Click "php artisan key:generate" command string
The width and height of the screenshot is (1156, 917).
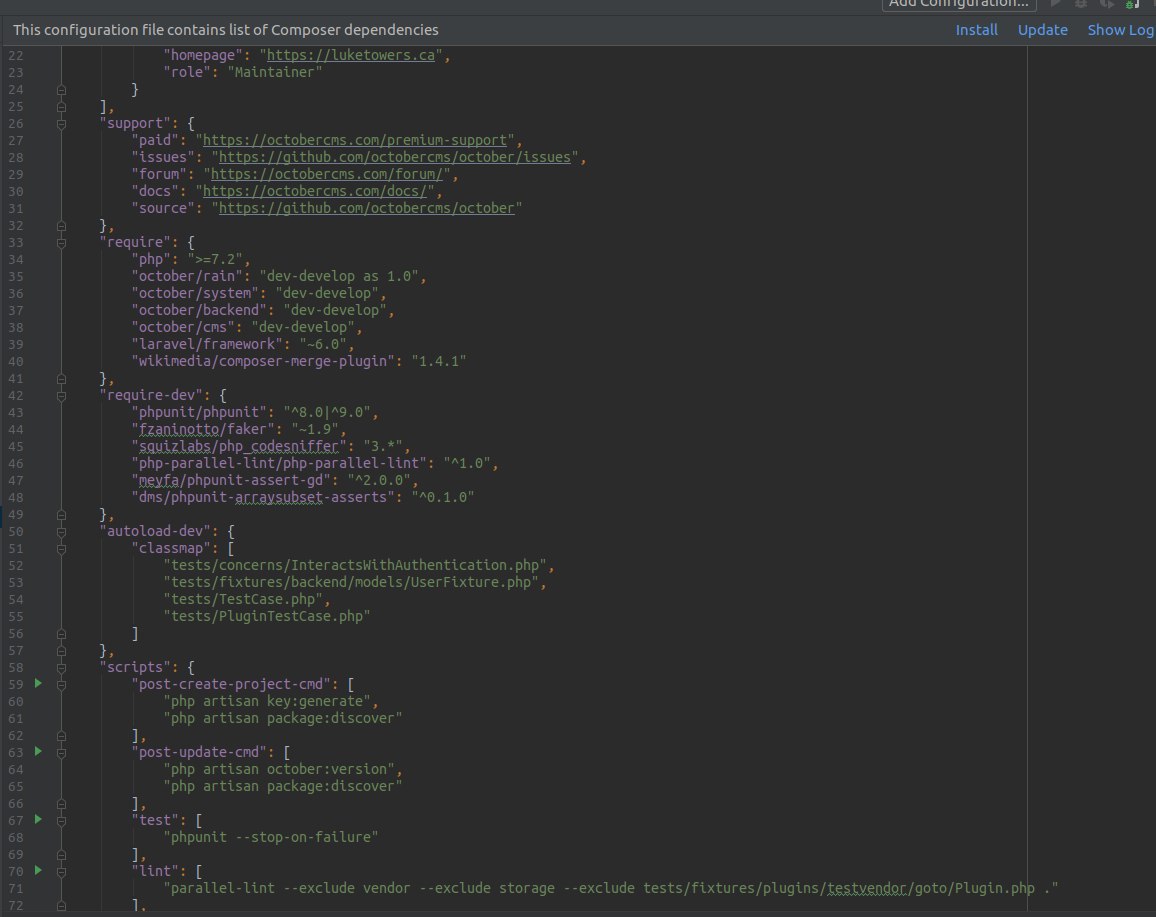(267, 701)
